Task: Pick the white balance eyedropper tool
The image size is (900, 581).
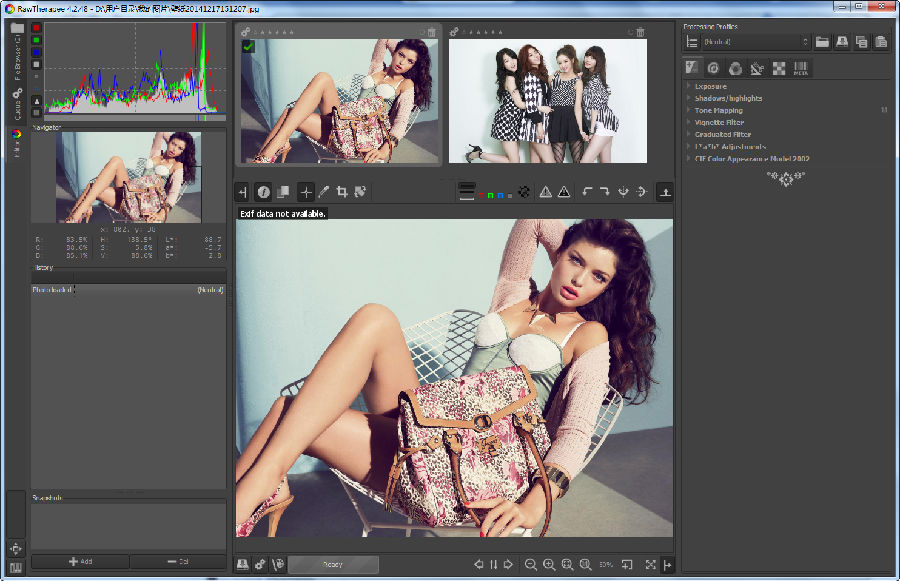Action: tap(324, 191)
